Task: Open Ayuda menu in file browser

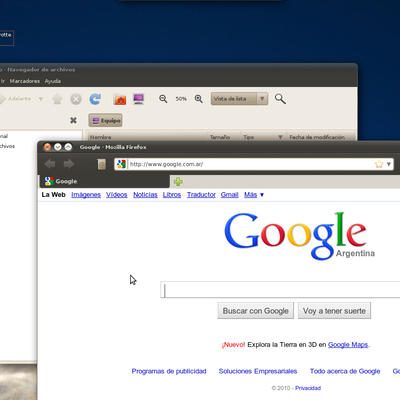Action: (53, 81)
